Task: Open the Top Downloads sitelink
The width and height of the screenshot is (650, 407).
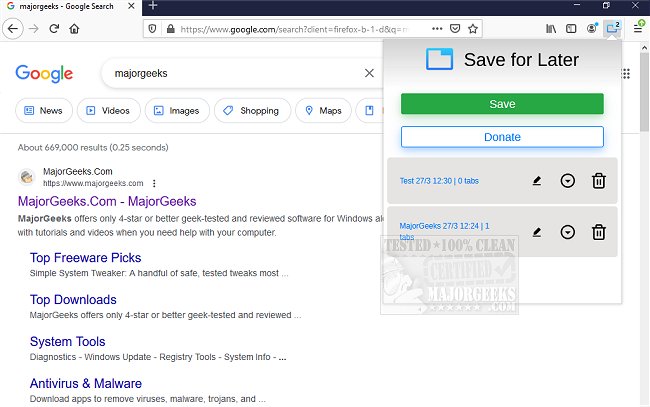Action: (x=73, y=300)
